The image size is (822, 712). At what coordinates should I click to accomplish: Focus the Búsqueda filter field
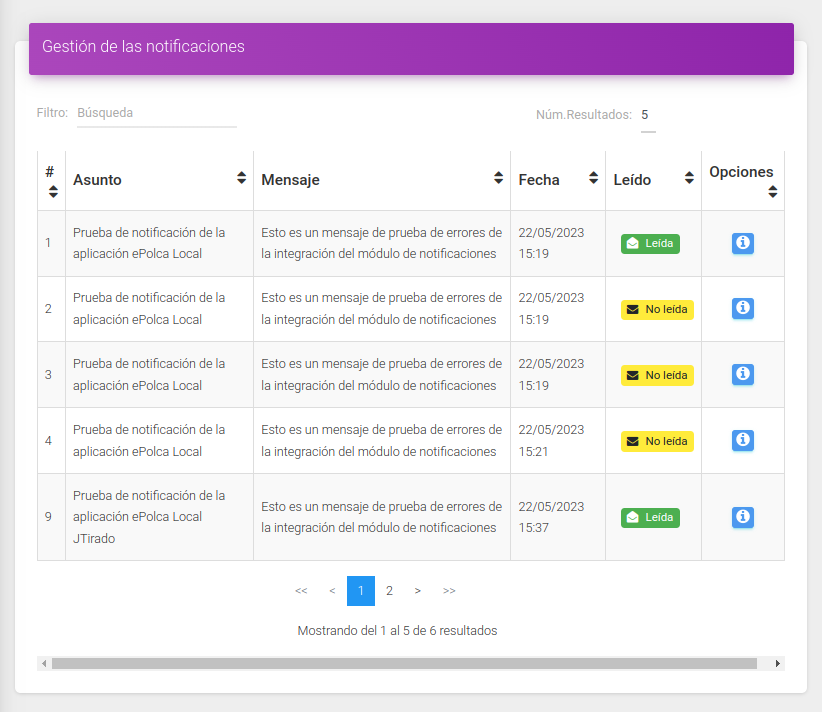(157, 113)
